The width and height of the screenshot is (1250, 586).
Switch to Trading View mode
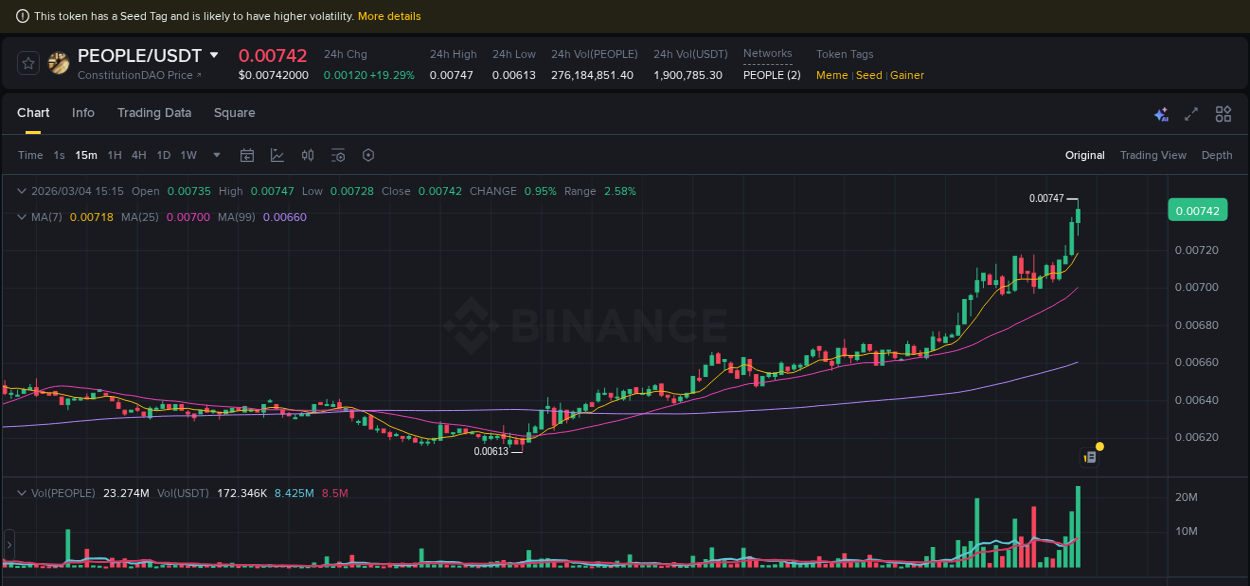(x=1153, y=155)
